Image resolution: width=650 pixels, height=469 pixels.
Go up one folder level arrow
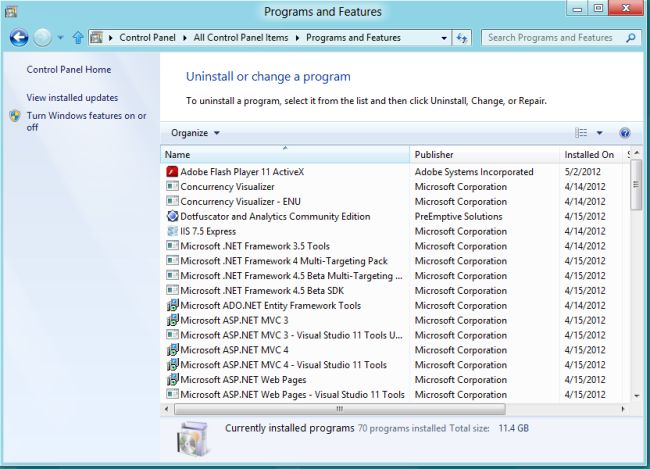pyautogui.click(x=78, y=38)
